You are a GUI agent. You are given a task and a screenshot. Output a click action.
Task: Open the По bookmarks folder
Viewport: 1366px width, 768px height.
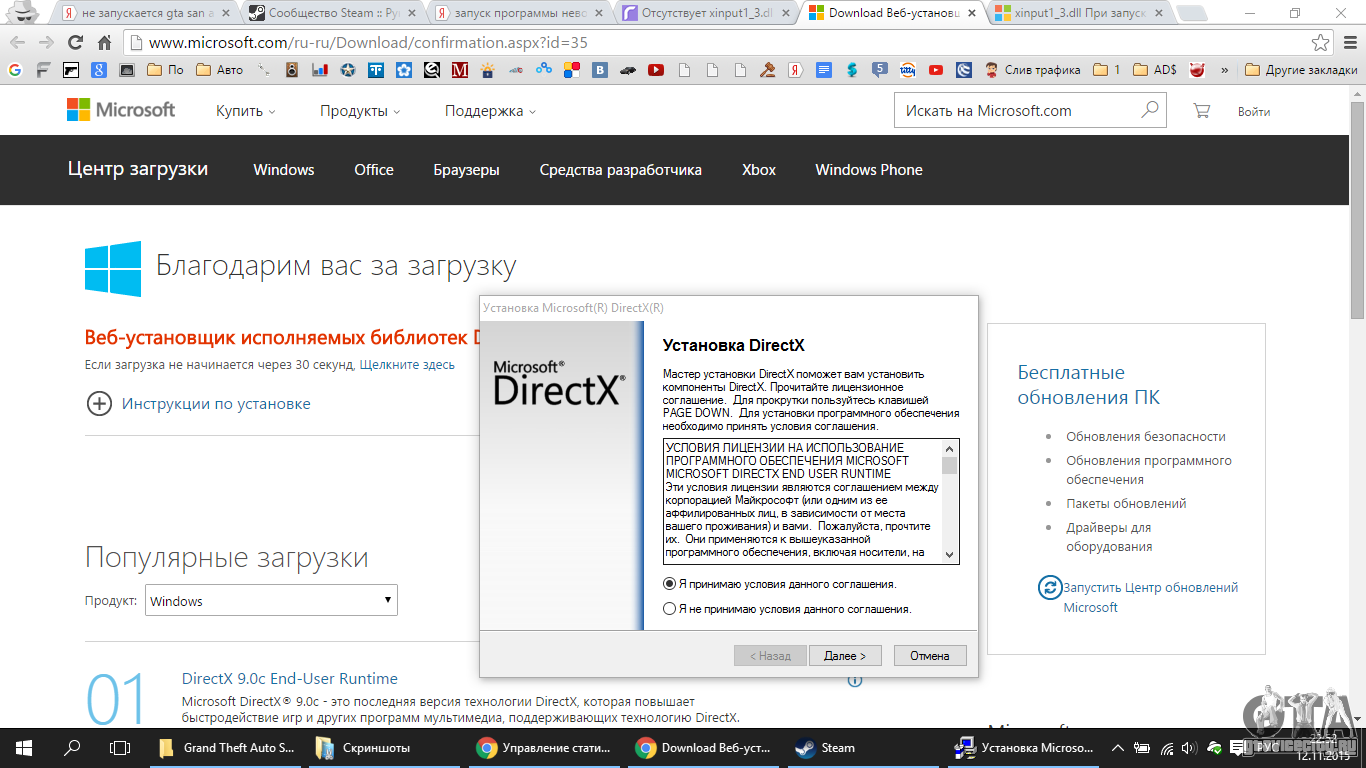point(165,70)
